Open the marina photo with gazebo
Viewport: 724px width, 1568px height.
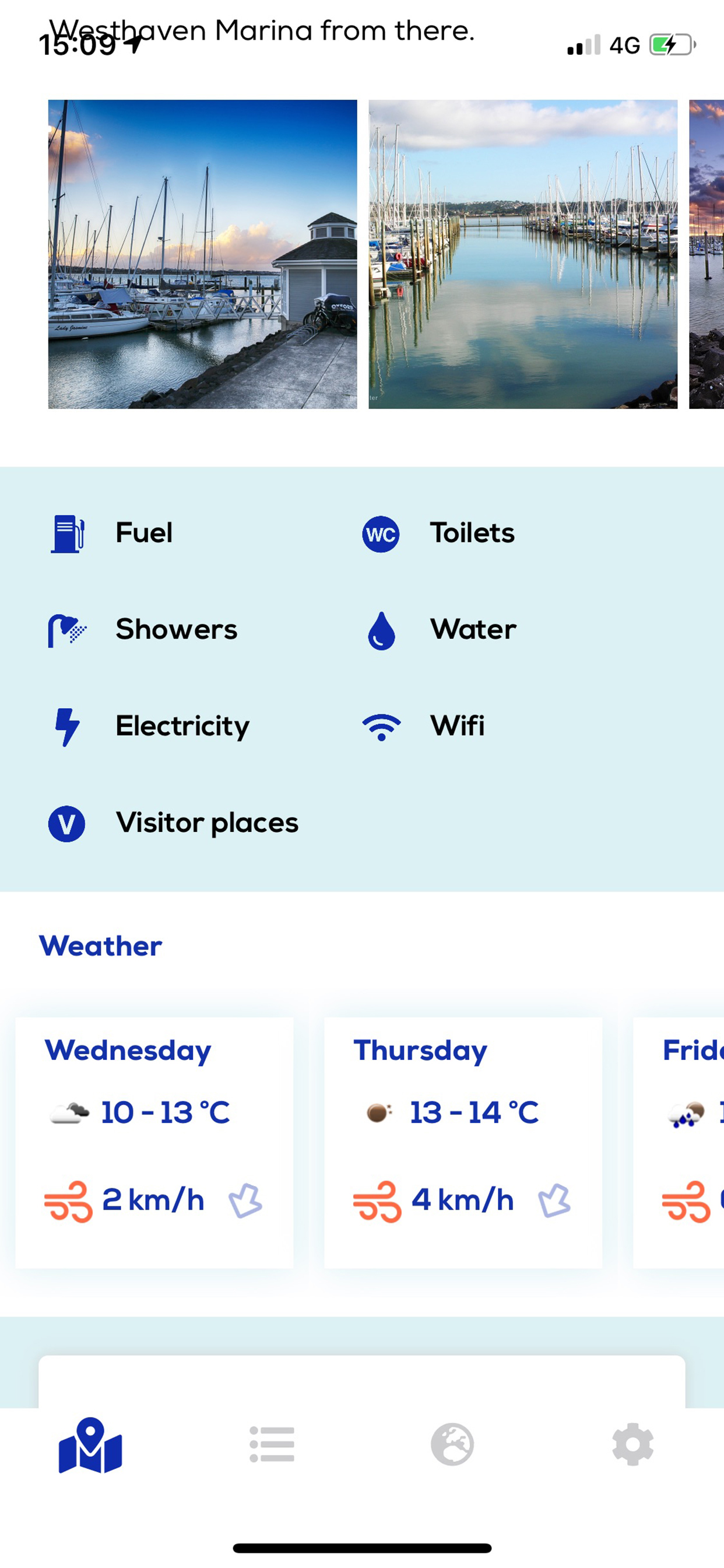203,254
